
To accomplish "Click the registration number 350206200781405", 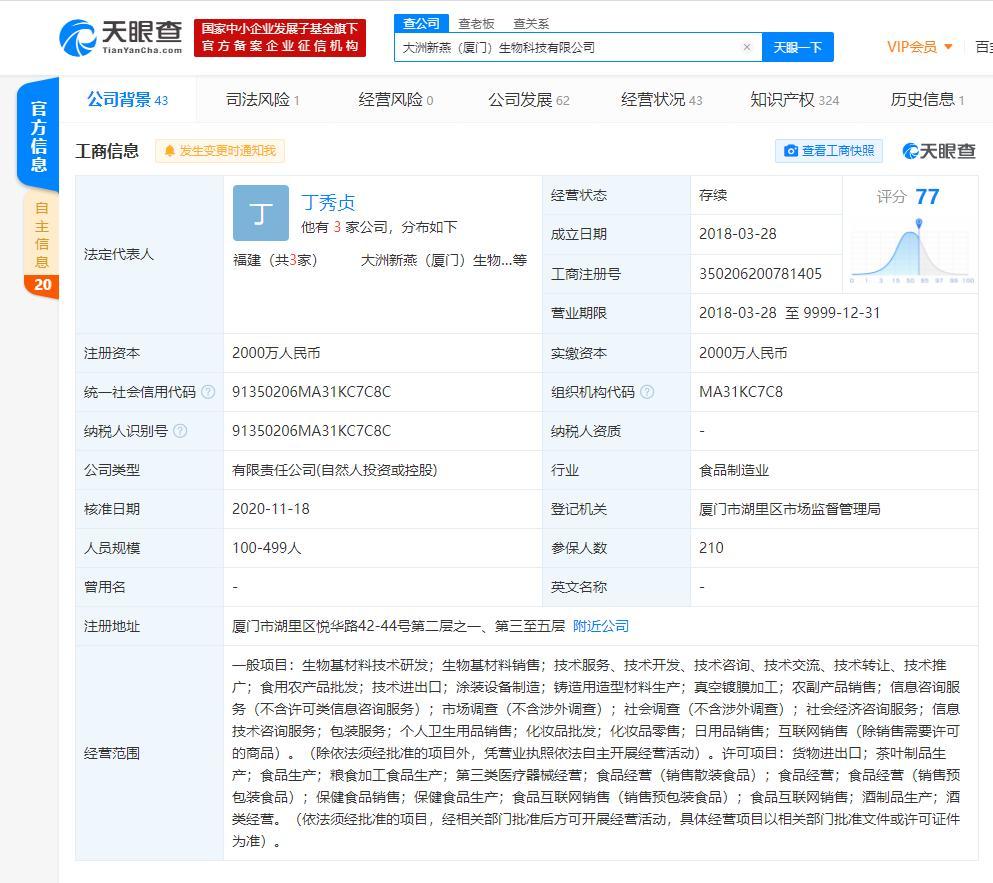I will click(x=760, y=274).
